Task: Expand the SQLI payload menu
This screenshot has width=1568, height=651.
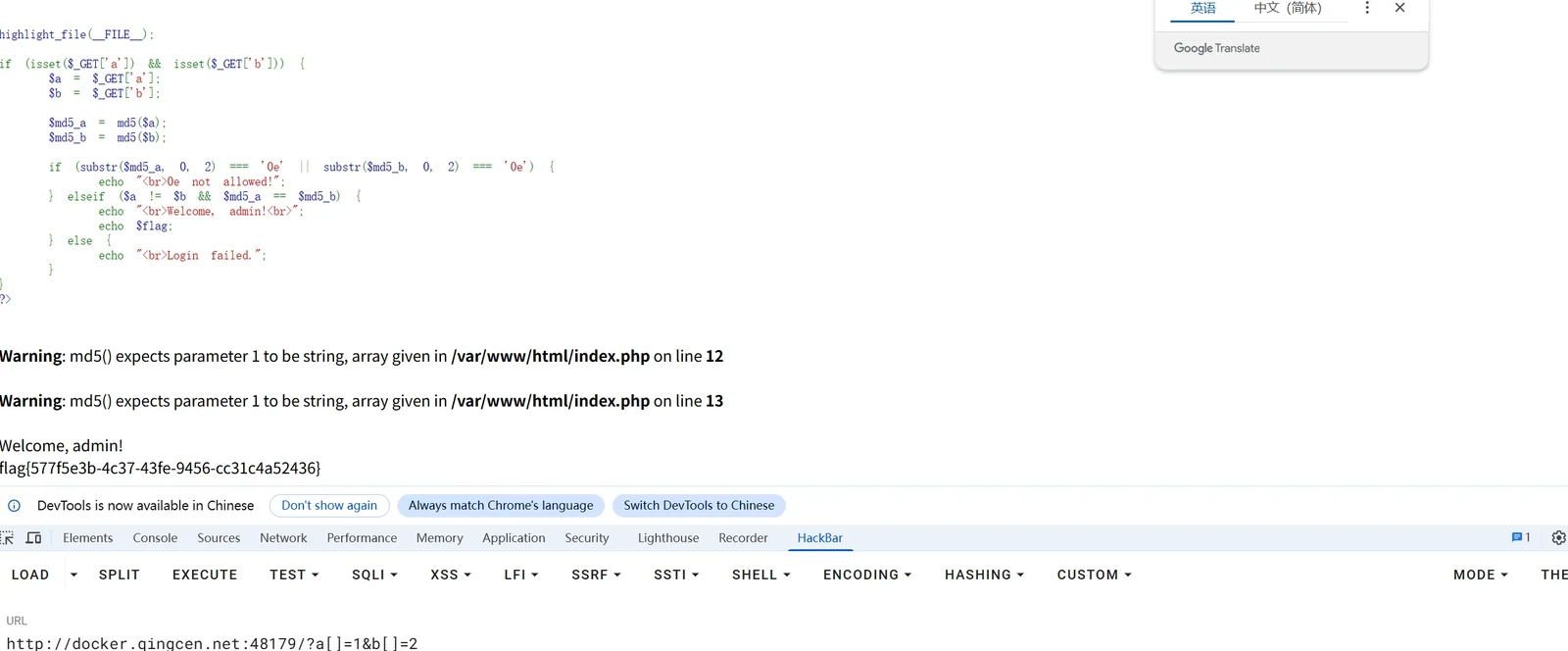Action: pyautogui.click(x=374, y=575)
